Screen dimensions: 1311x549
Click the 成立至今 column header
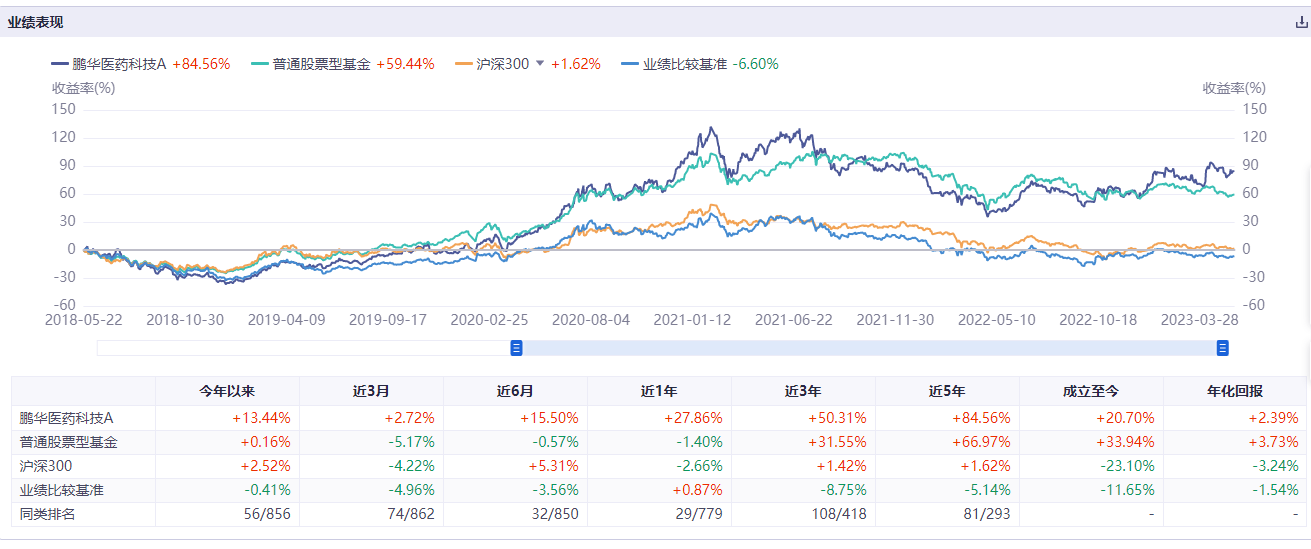(x=1091, y=391)
